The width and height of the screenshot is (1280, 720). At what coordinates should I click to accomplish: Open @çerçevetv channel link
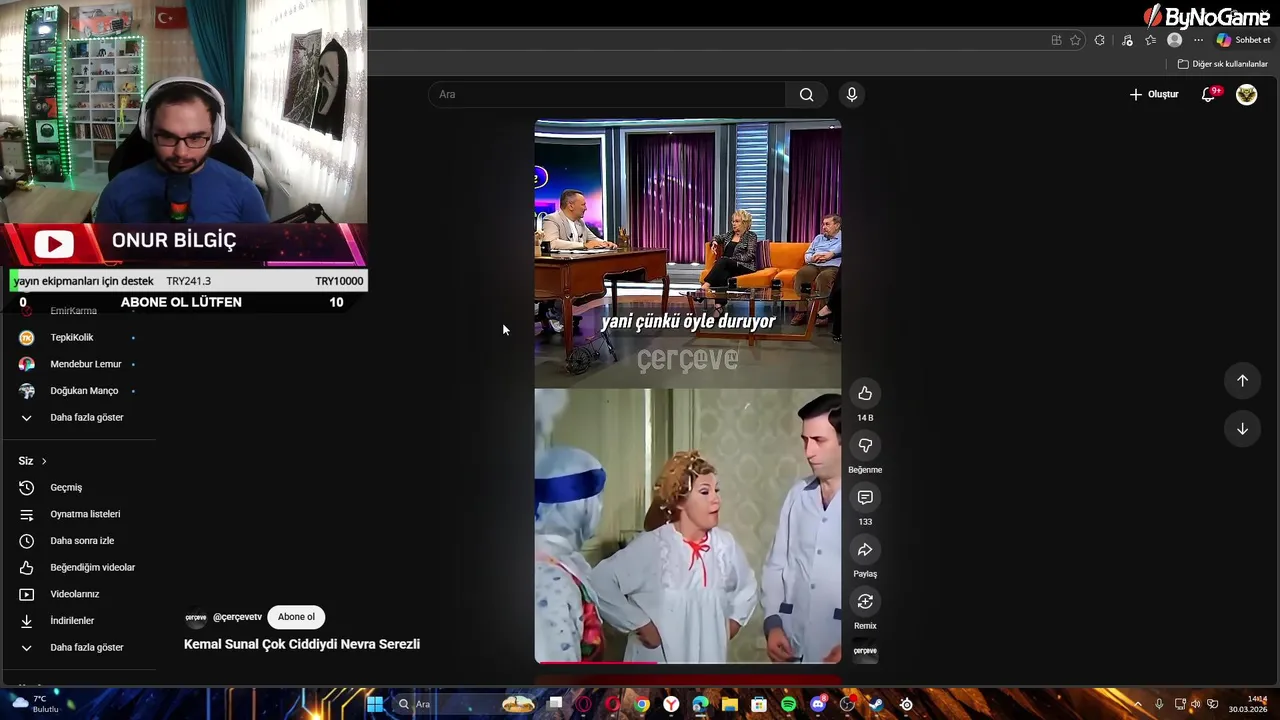click(237, 617)
